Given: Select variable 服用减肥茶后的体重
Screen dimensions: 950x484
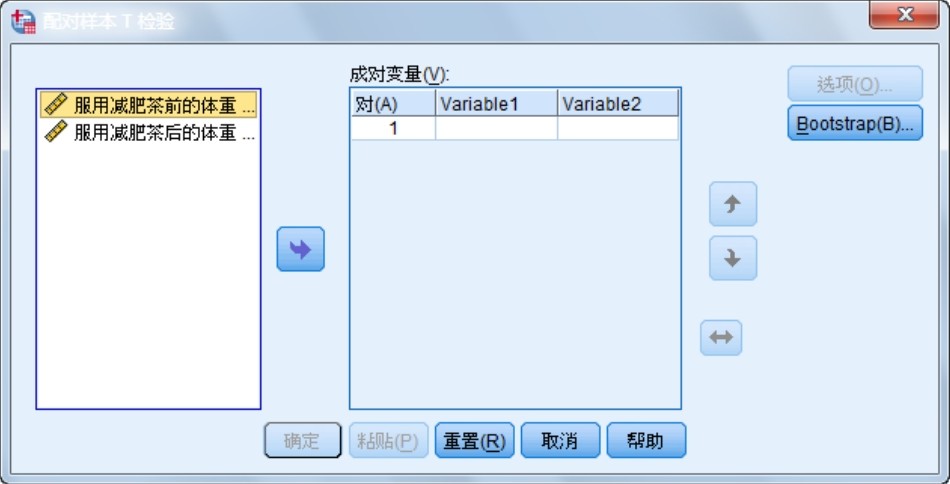Looking at the screenshot, I should point(148,131).
